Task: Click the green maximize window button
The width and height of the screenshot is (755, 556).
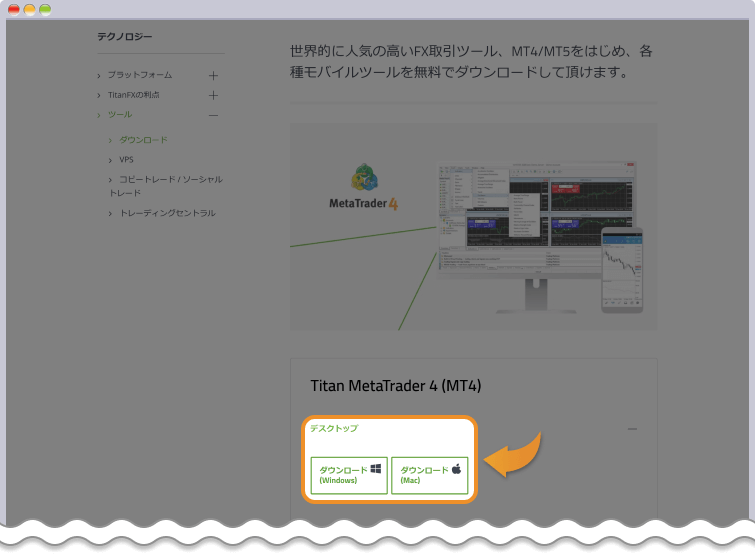Action: (x=45, y=10)
